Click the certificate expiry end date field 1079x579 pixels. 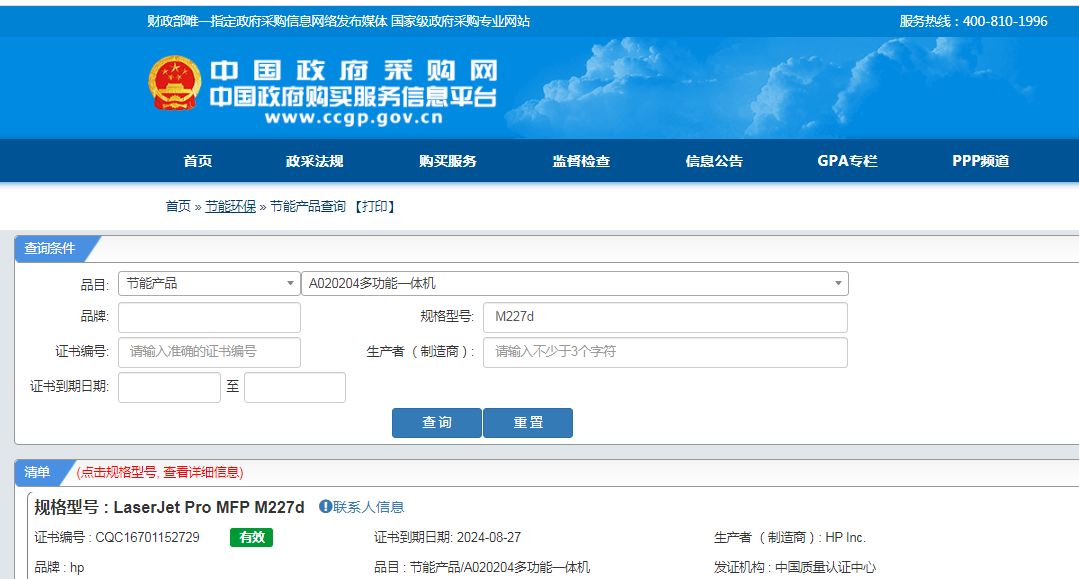(295, 387)
